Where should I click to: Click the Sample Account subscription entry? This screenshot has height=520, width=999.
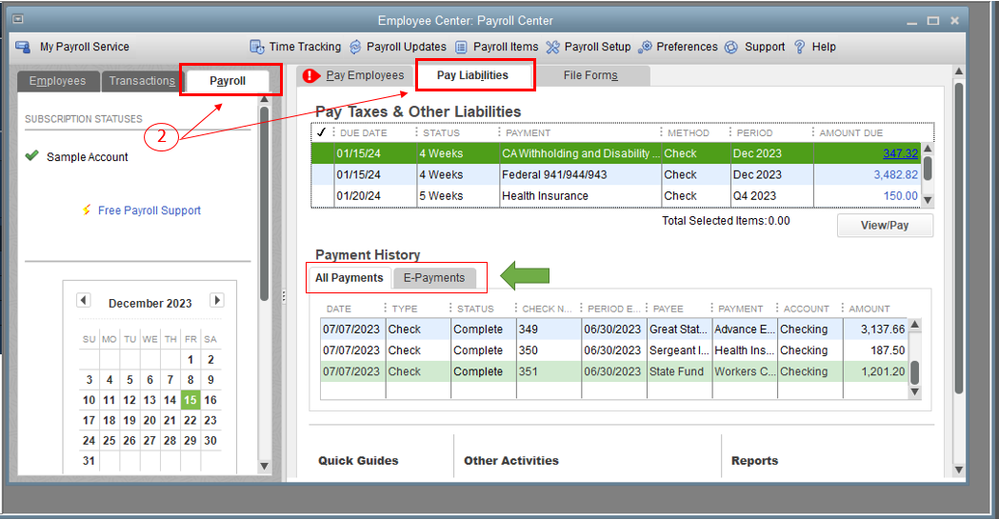tap(87, 157)
